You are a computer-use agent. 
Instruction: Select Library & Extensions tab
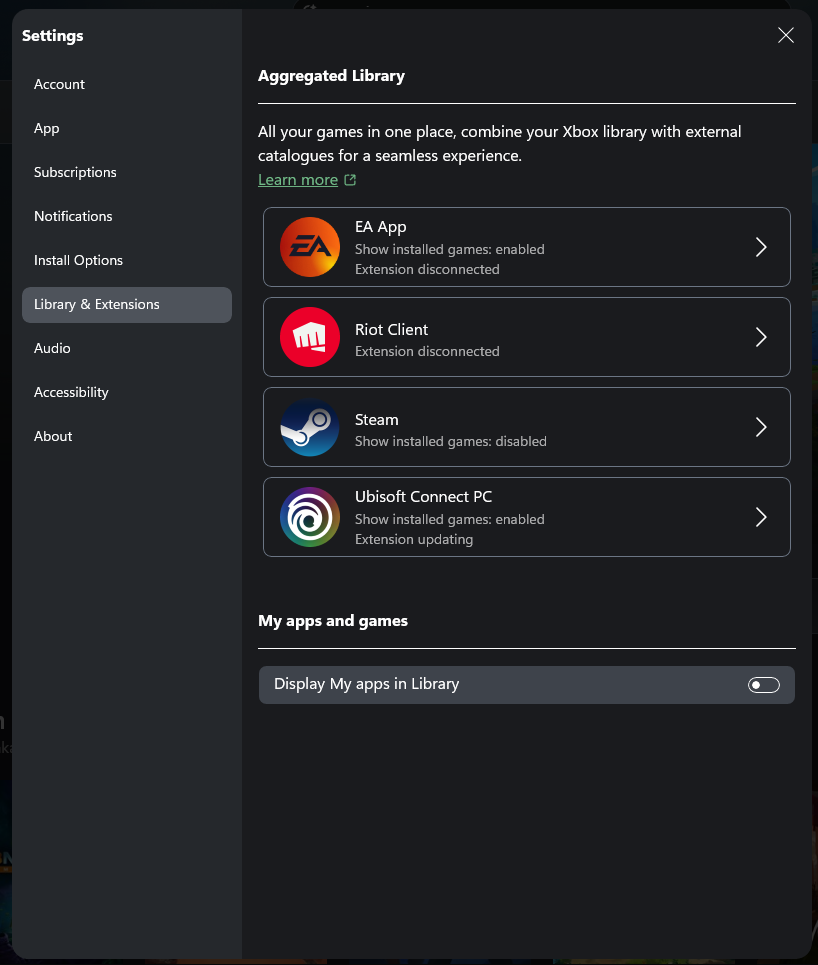(x=127, y=305)
